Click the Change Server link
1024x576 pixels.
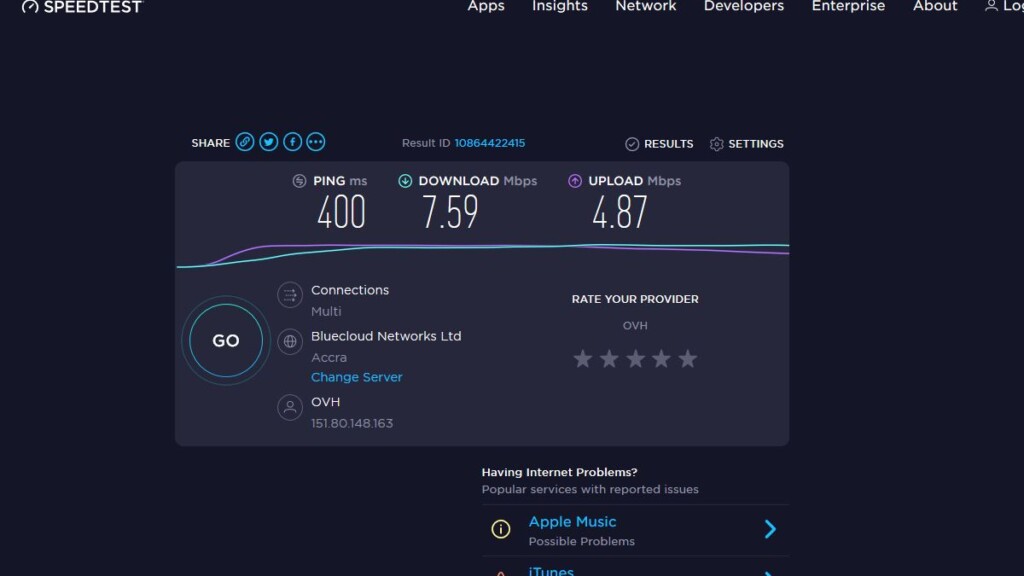pos(357,377)
